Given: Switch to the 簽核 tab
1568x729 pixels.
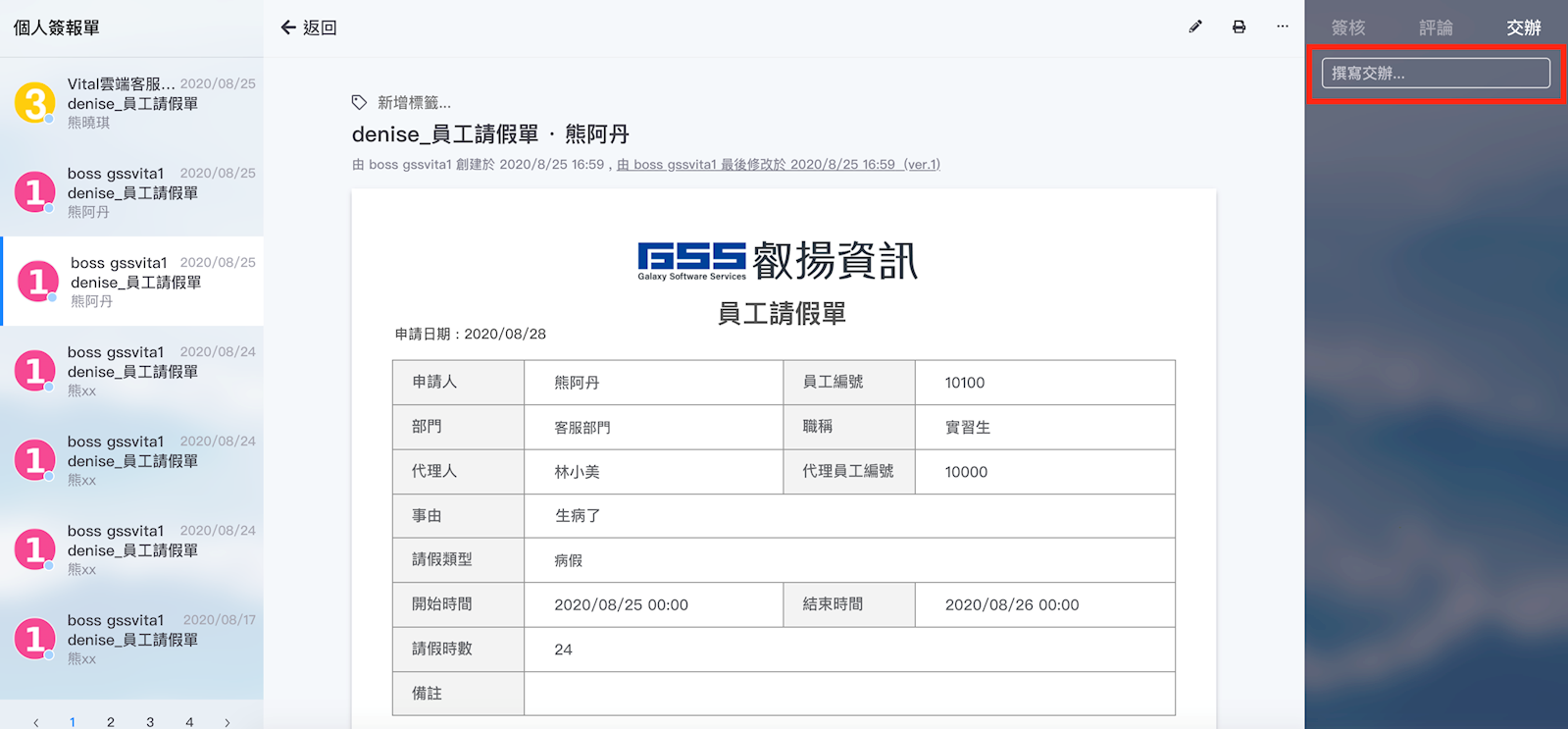Looking at the screenshot, I should (1348, 27).
